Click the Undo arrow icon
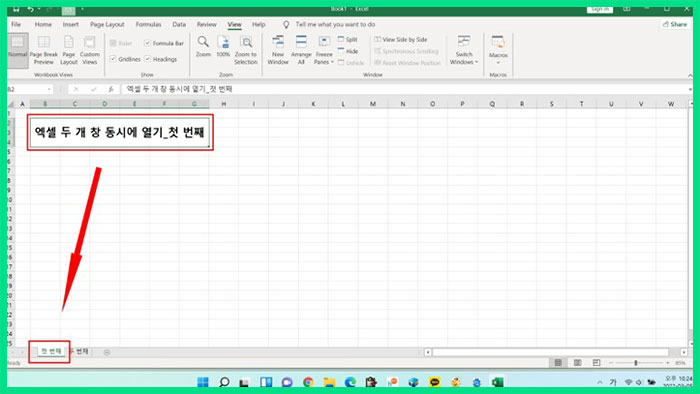This screenshot has width=700, height=394. [x=30, y=9]
